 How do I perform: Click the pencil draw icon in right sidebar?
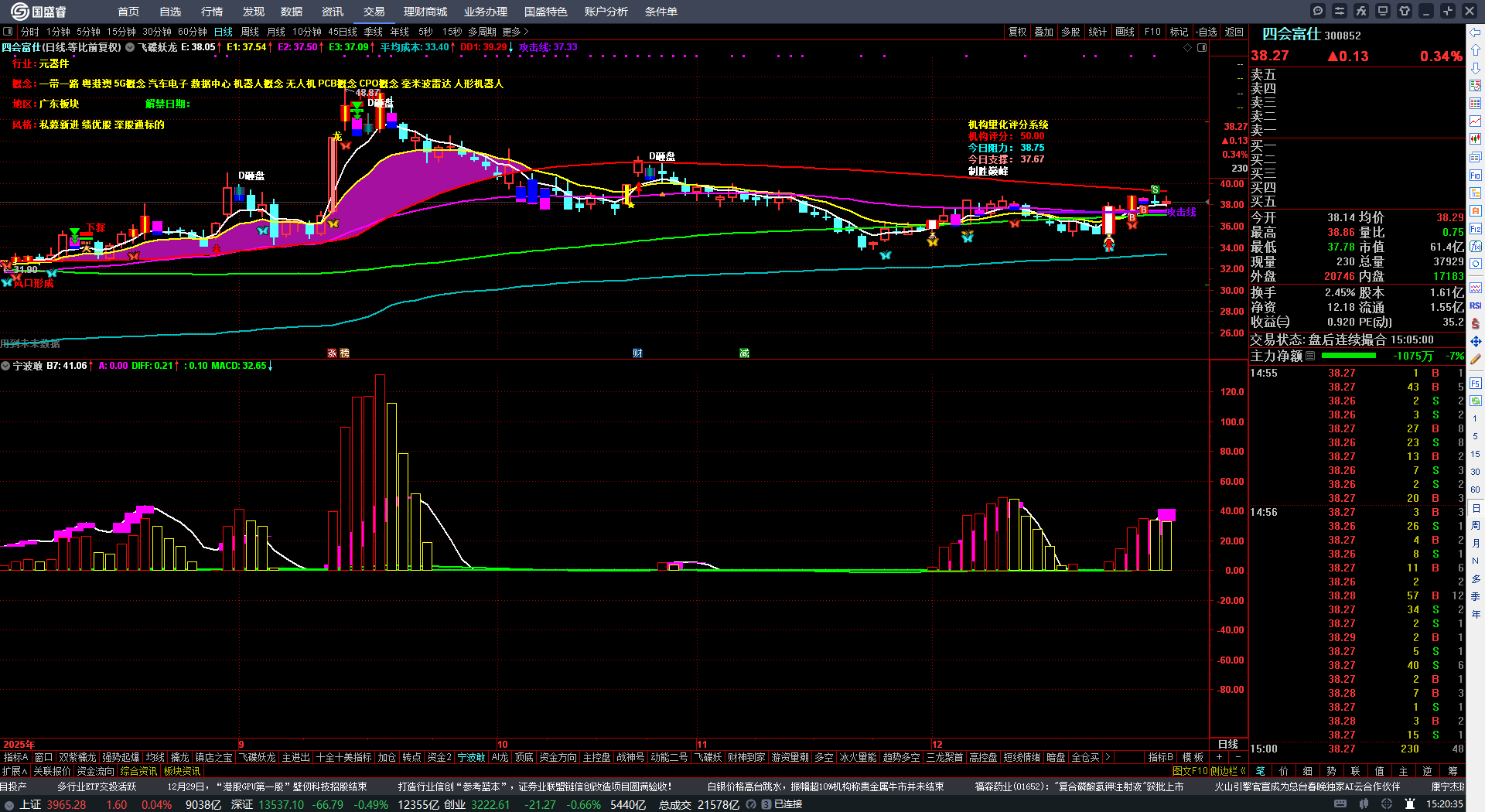(1476, 359)
